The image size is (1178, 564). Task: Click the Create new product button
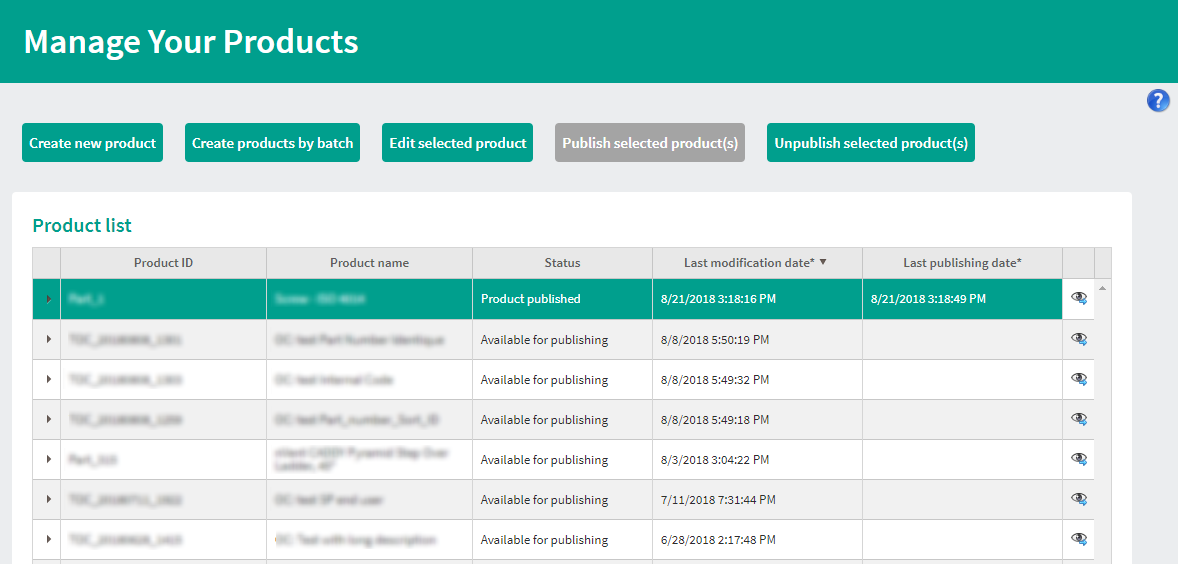(x=92, y=143)
